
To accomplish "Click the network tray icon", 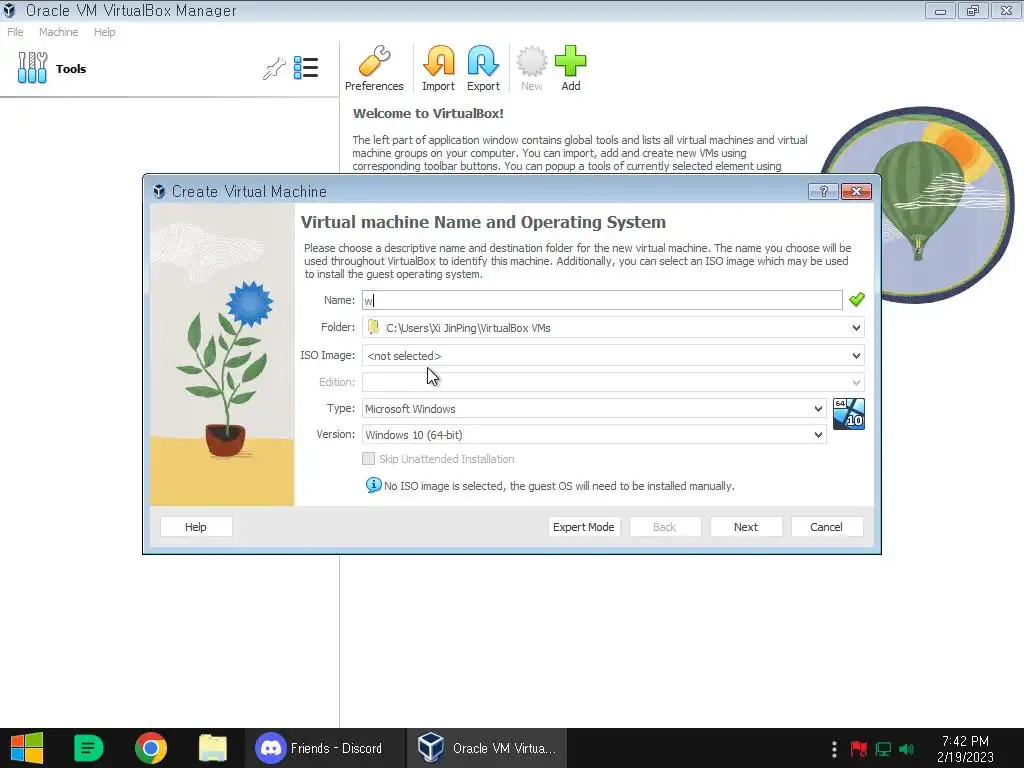I will tap(884, 748).
